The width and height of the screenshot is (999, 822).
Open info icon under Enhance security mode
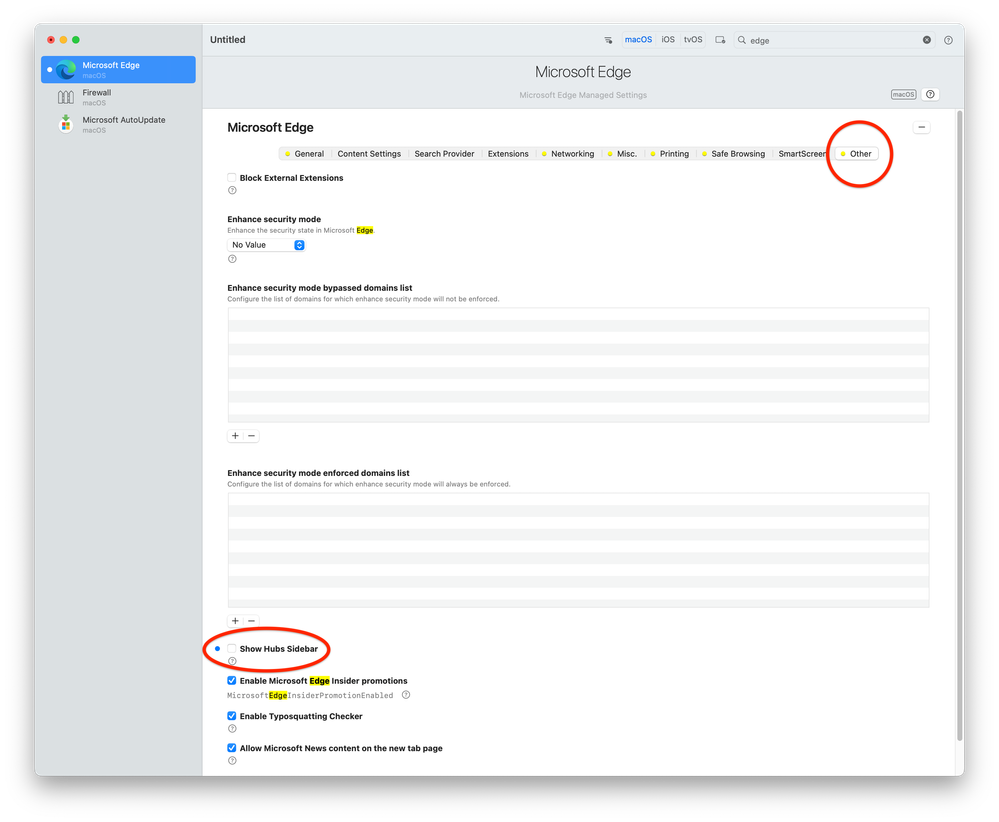click(x=232, y=259)
